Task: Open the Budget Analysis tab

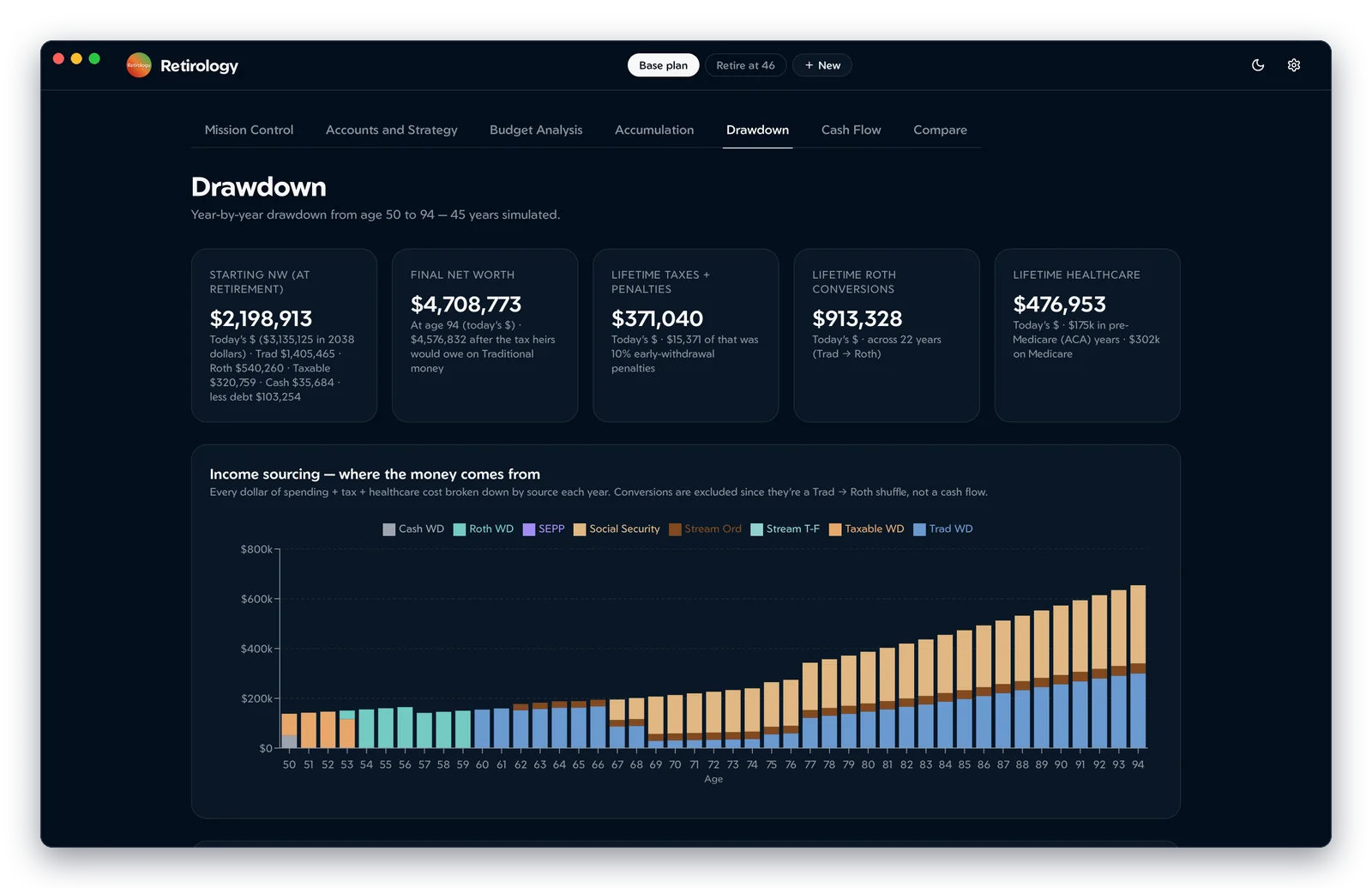Action: (x=536, y=130)
